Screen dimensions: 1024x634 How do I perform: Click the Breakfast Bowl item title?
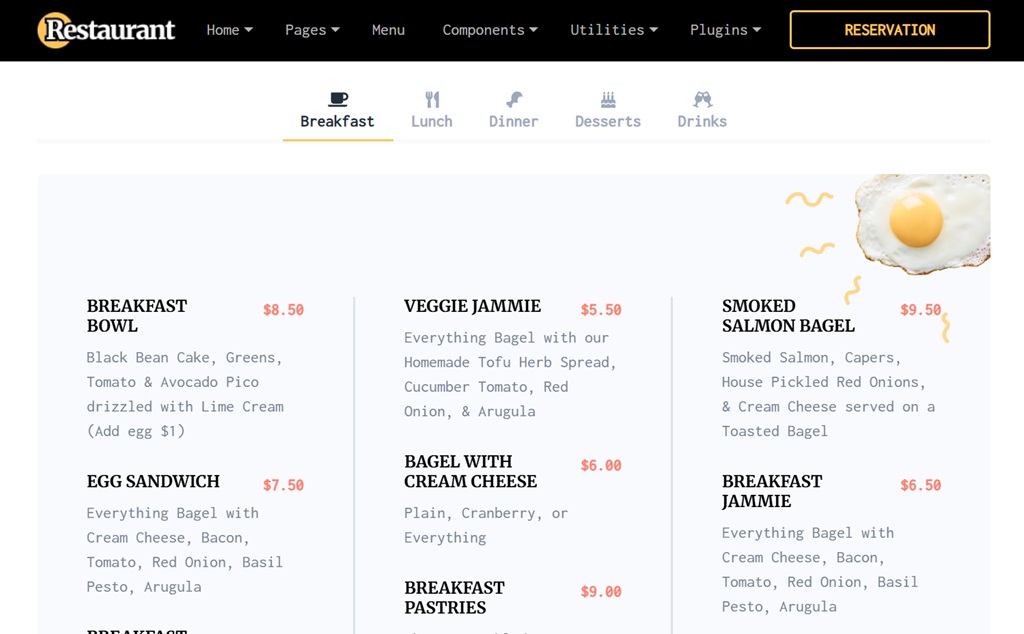click(137, 316)
